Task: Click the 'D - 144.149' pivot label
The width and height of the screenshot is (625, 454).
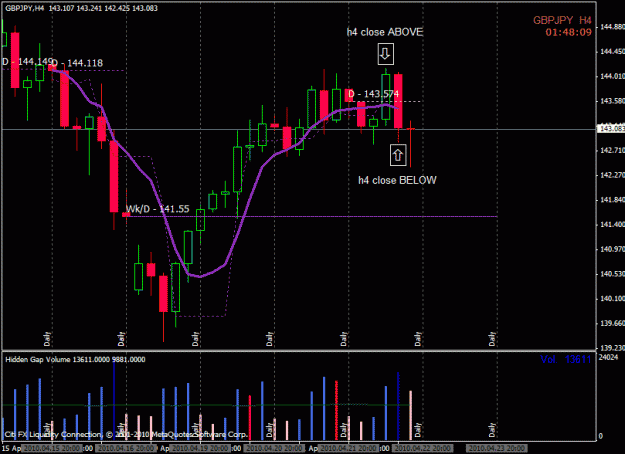Action: coord(27,61)
